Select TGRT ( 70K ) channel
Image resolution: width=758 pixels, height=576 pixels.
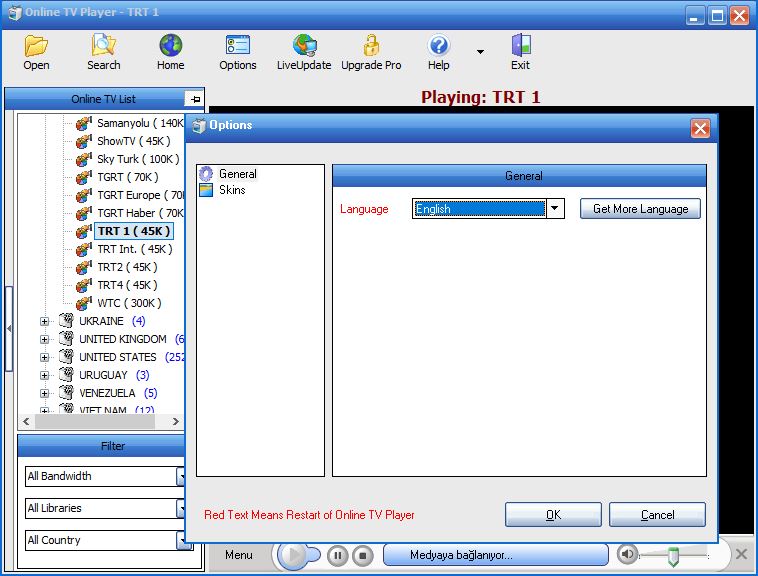click(x=128, y=177)
